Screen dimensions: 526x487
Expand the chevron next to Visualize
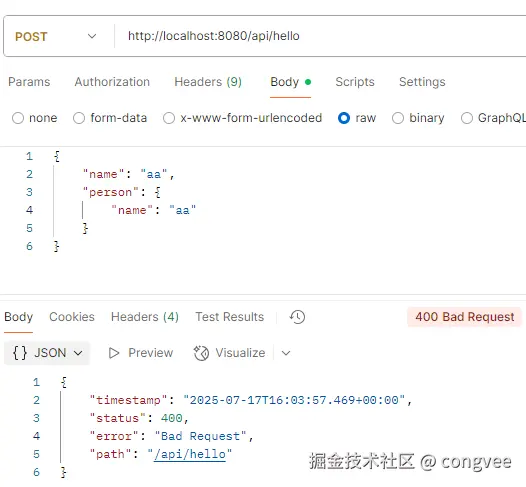(286, 353)
